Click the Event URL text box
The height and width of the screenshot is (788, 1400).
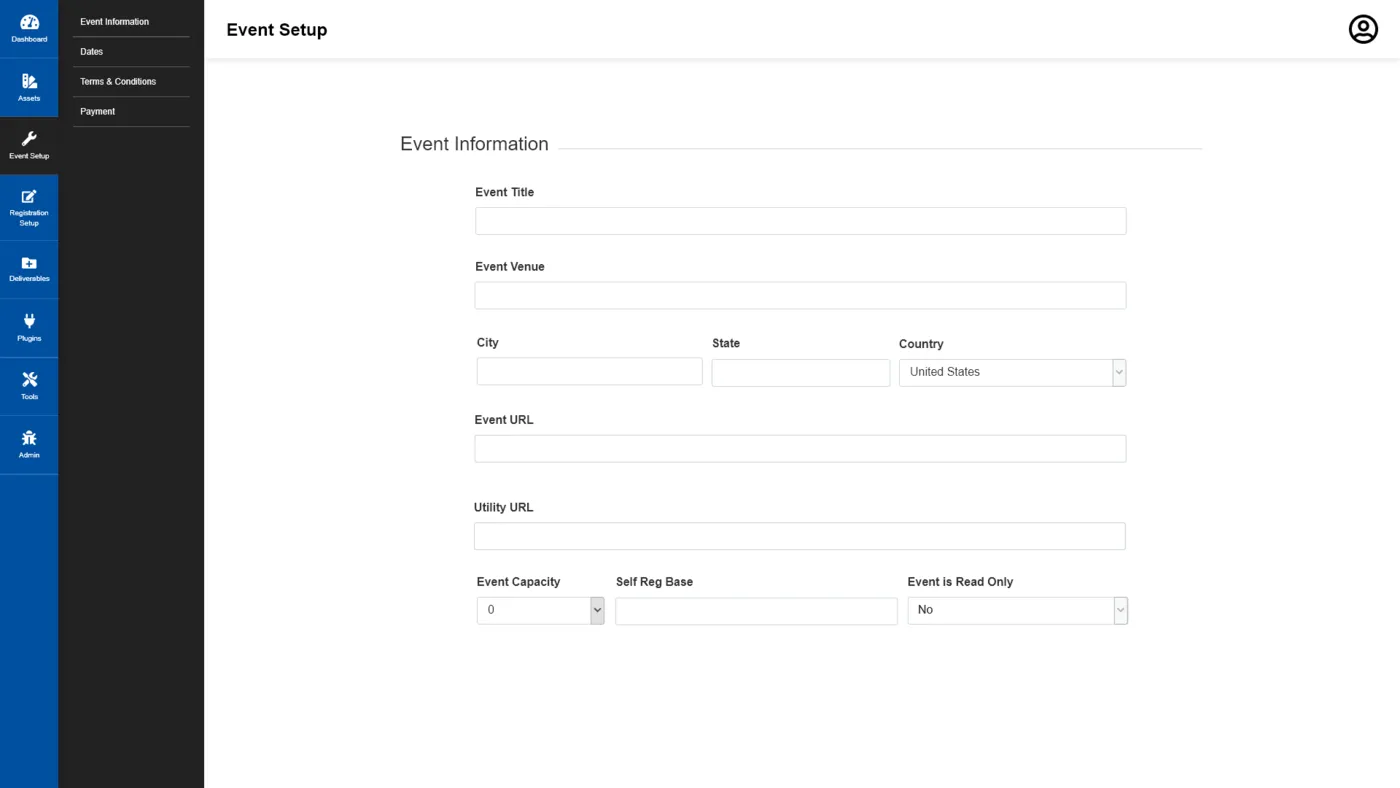[x=800, y=448]
